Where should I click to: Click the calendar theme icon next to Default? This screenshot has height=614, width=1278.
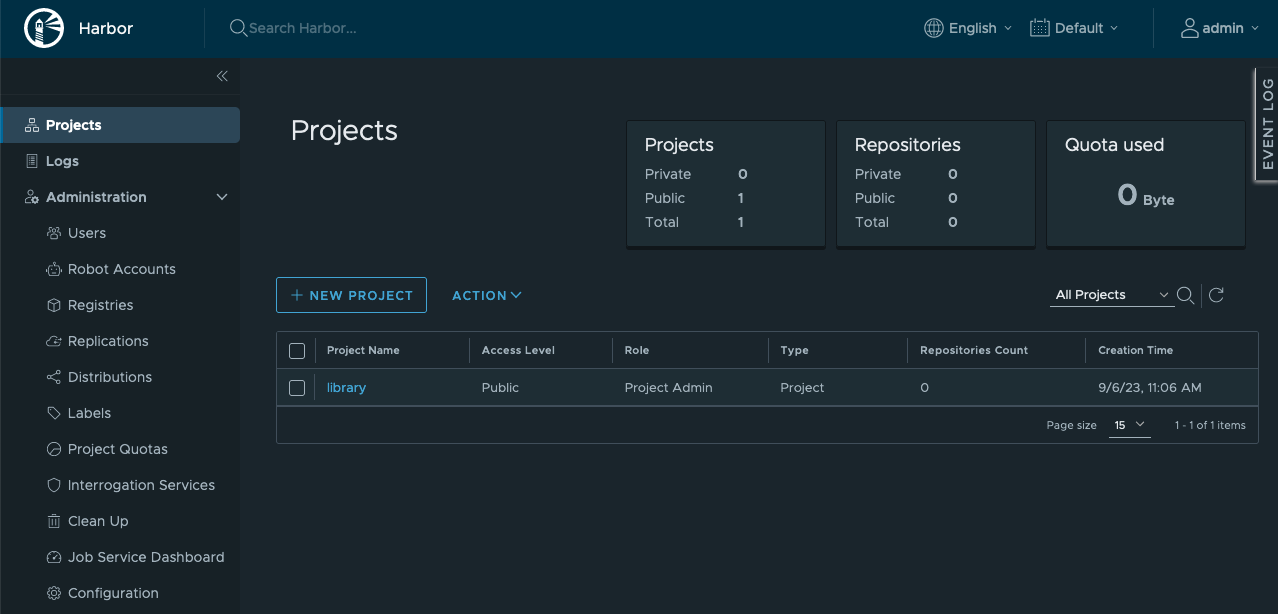coord(1039,28)
